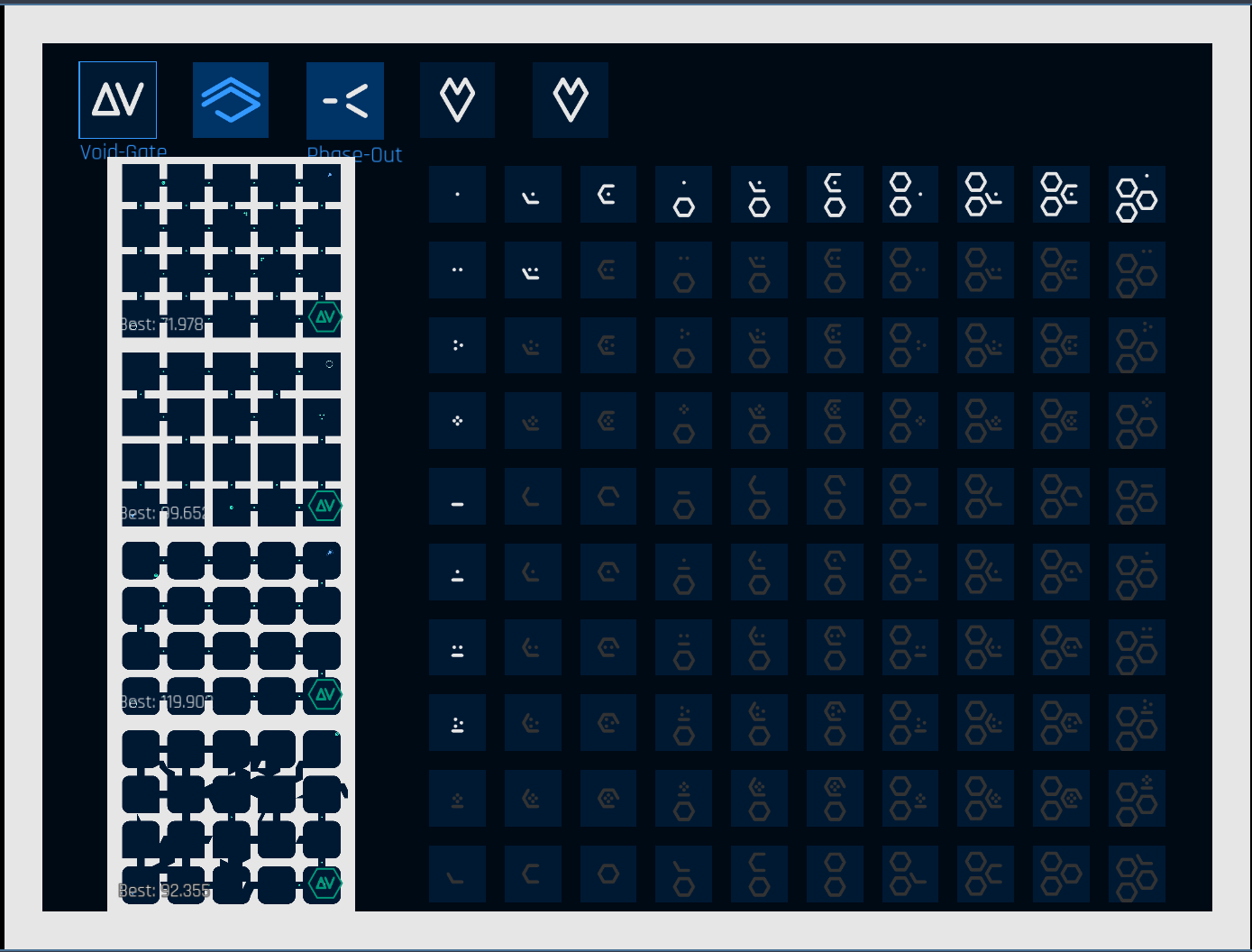The height and width of the screenshot is (952, 1252).
Task: Open the bright tile with angled stroke and one dot
Action: coord(533,194)
